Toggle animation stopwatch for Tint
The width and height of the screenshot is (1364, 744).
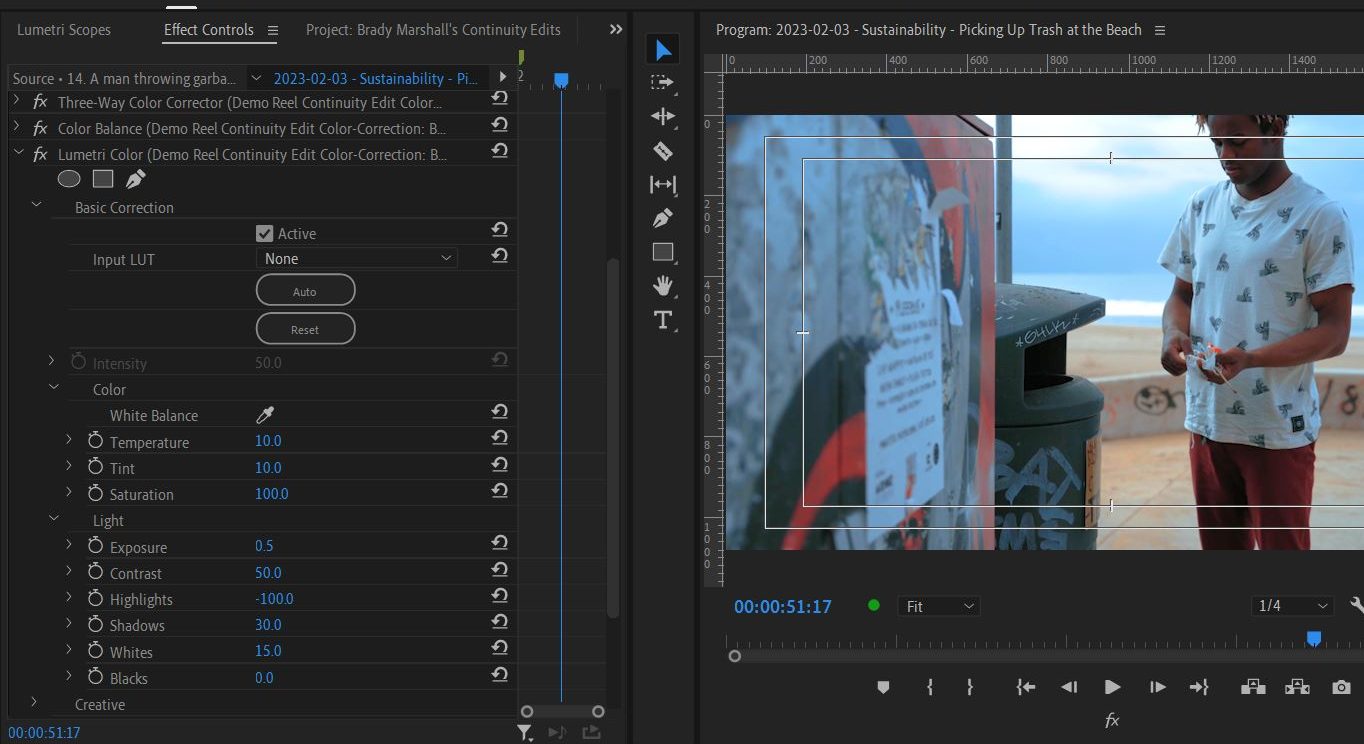pyautogui.click(x=95, y=466)
